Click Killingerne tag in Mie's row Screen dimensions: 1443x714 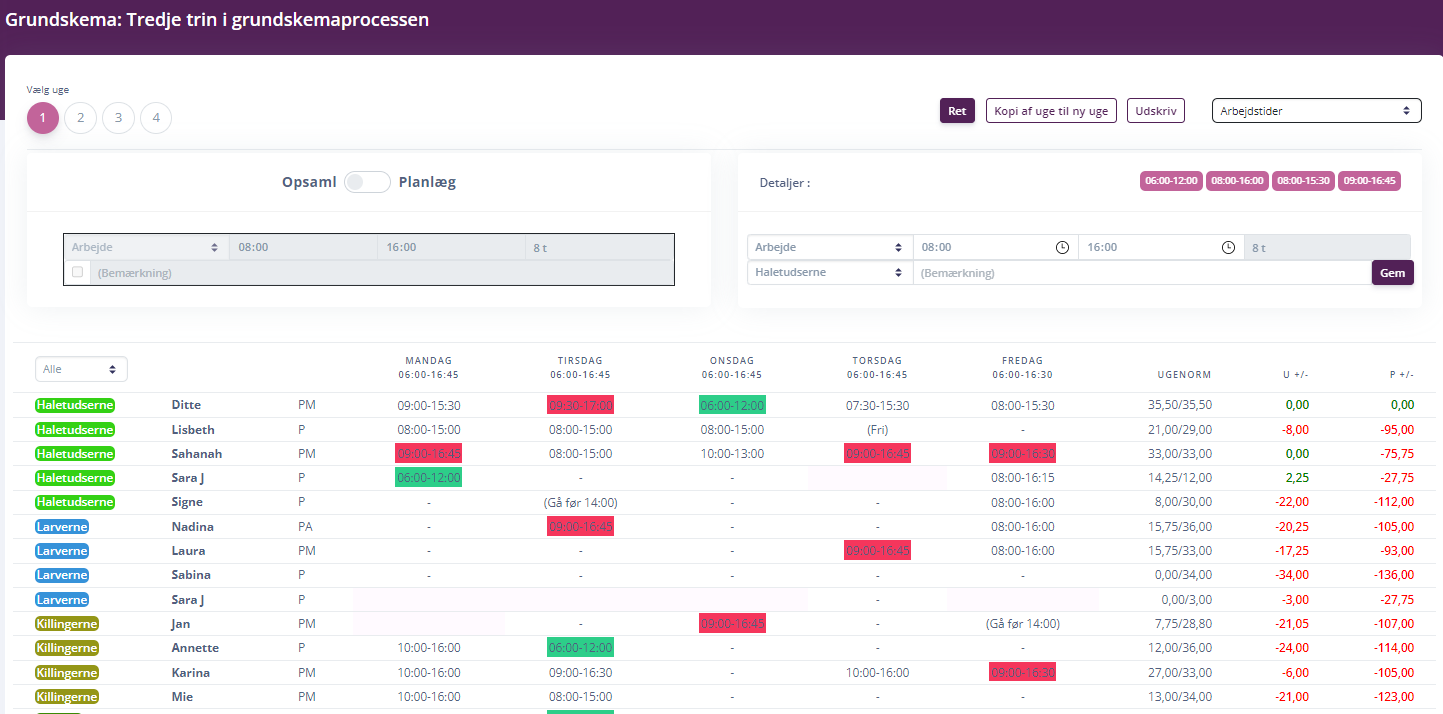67,696
